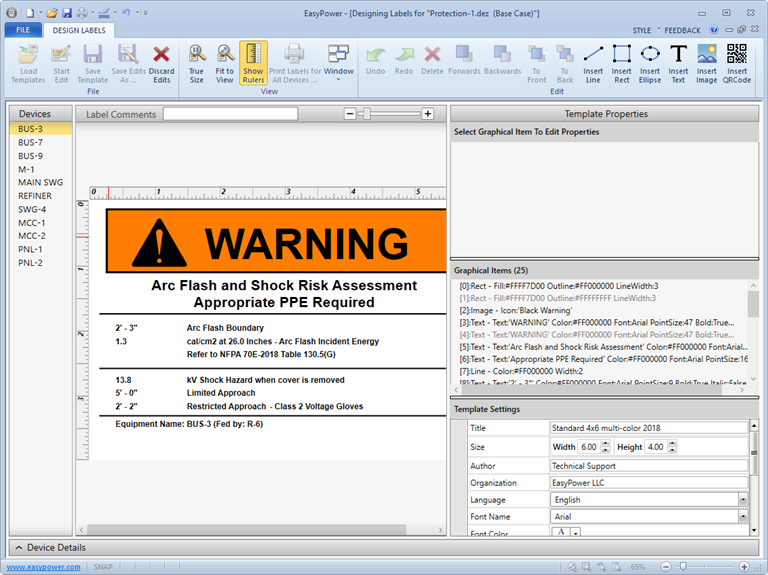Open the Window dropdown in the ribbon

[338, 62]
